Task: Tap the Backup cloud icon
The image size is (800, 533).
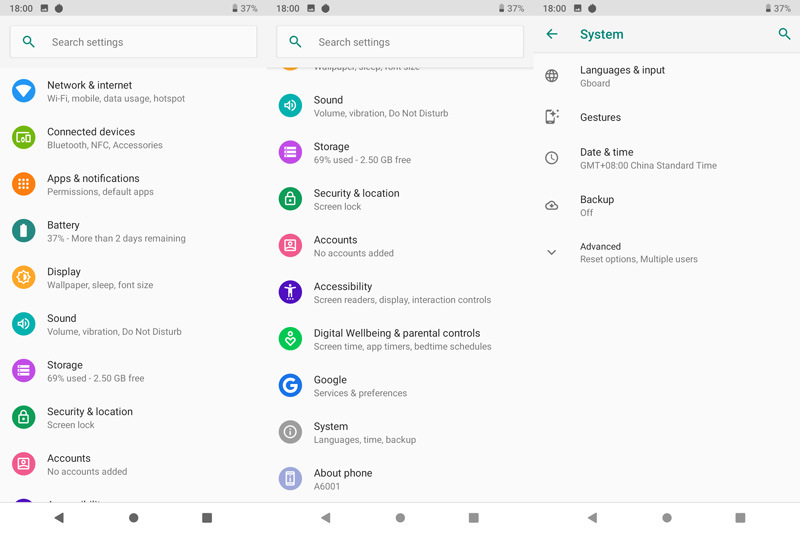Action: pyautogui.click(x=552, y=206)
